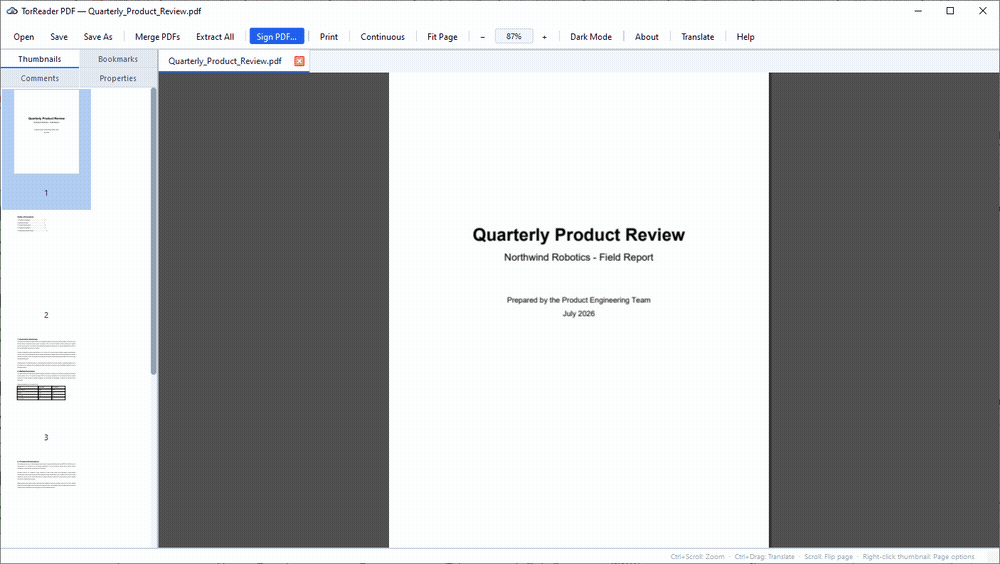Click the TorReader app icon in title bar
1000x564 pixels.
(11, 11)
